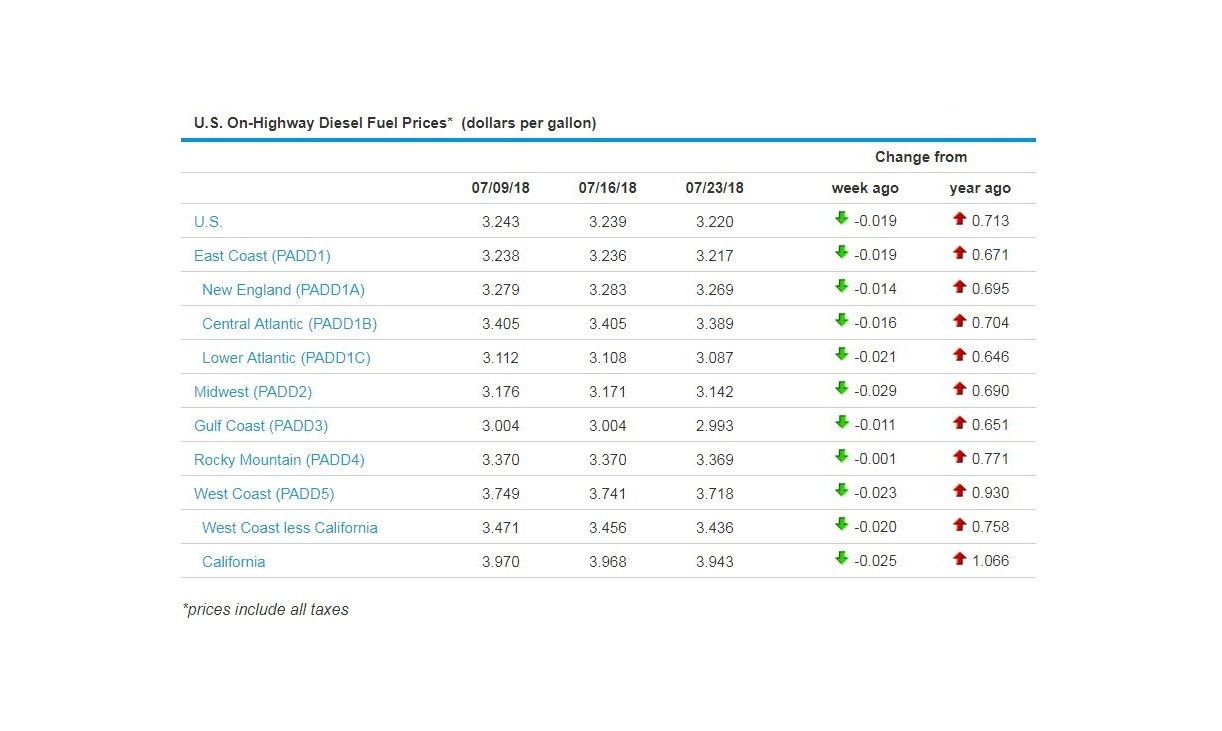Click the green decrease arrow in the U.S. row
The height and width of the screenshot is (731, 1222).
click(840, 219)
